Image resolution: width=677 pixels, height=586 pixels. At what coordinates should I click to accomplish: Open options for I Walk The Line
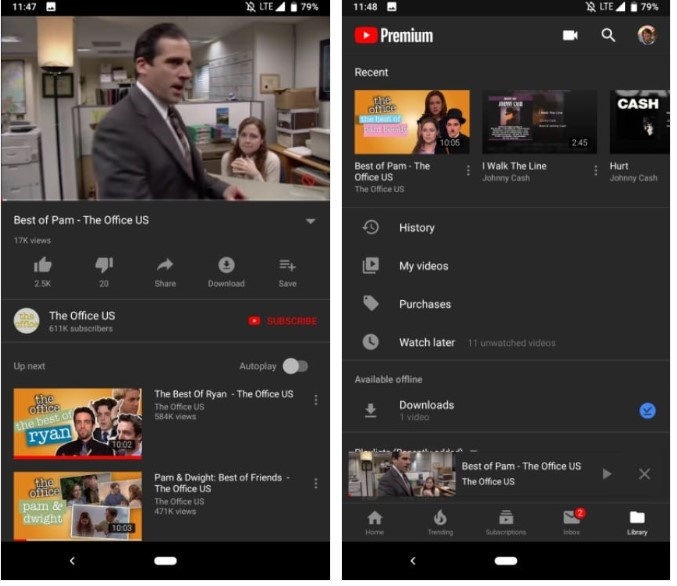tap(596, 171)
